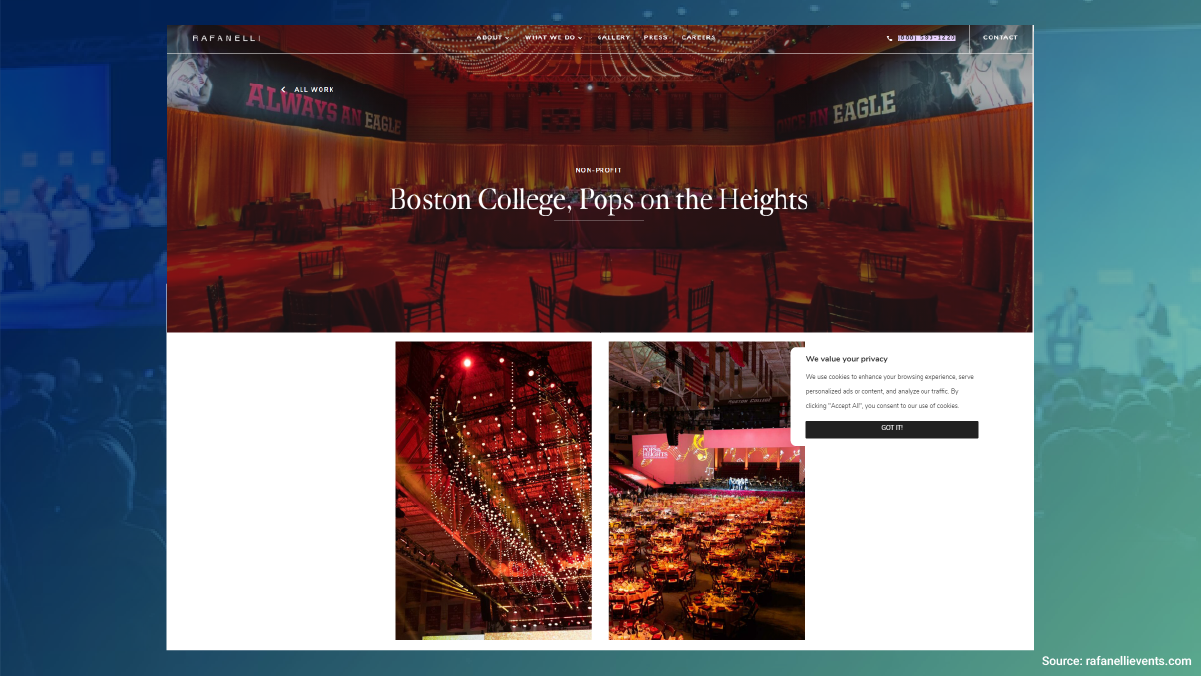
Task: Click the Non-Profit category label
Action: coord(599,170)
